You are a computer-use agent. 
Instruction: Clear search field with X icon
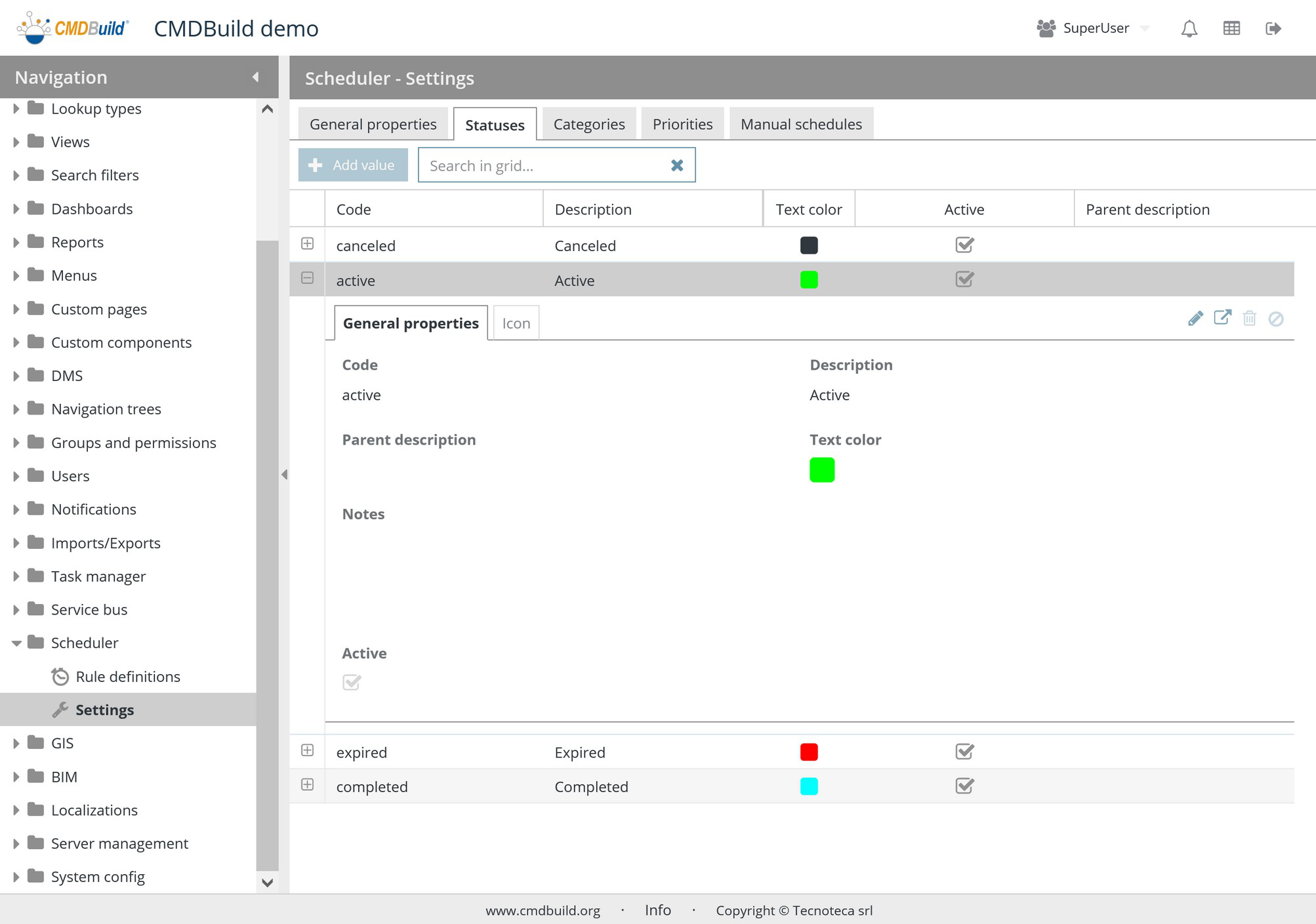click(x=677, y=165)
